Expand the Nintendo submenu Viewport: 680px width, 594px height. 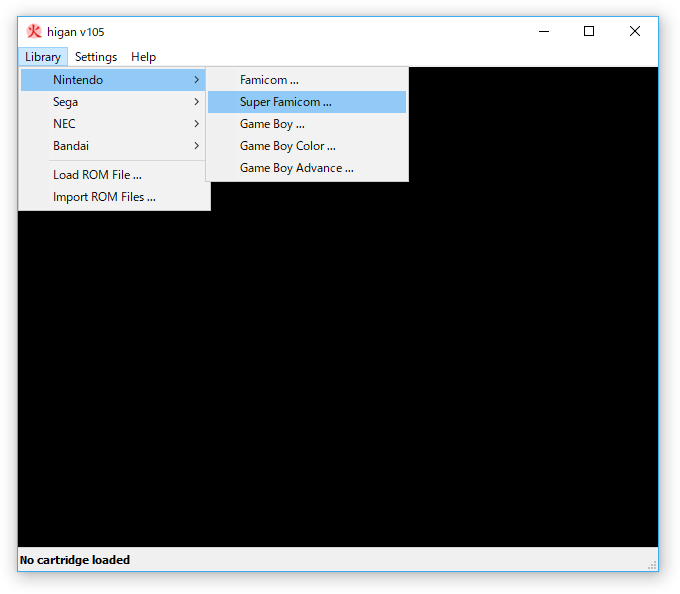[x=113, y=80]
